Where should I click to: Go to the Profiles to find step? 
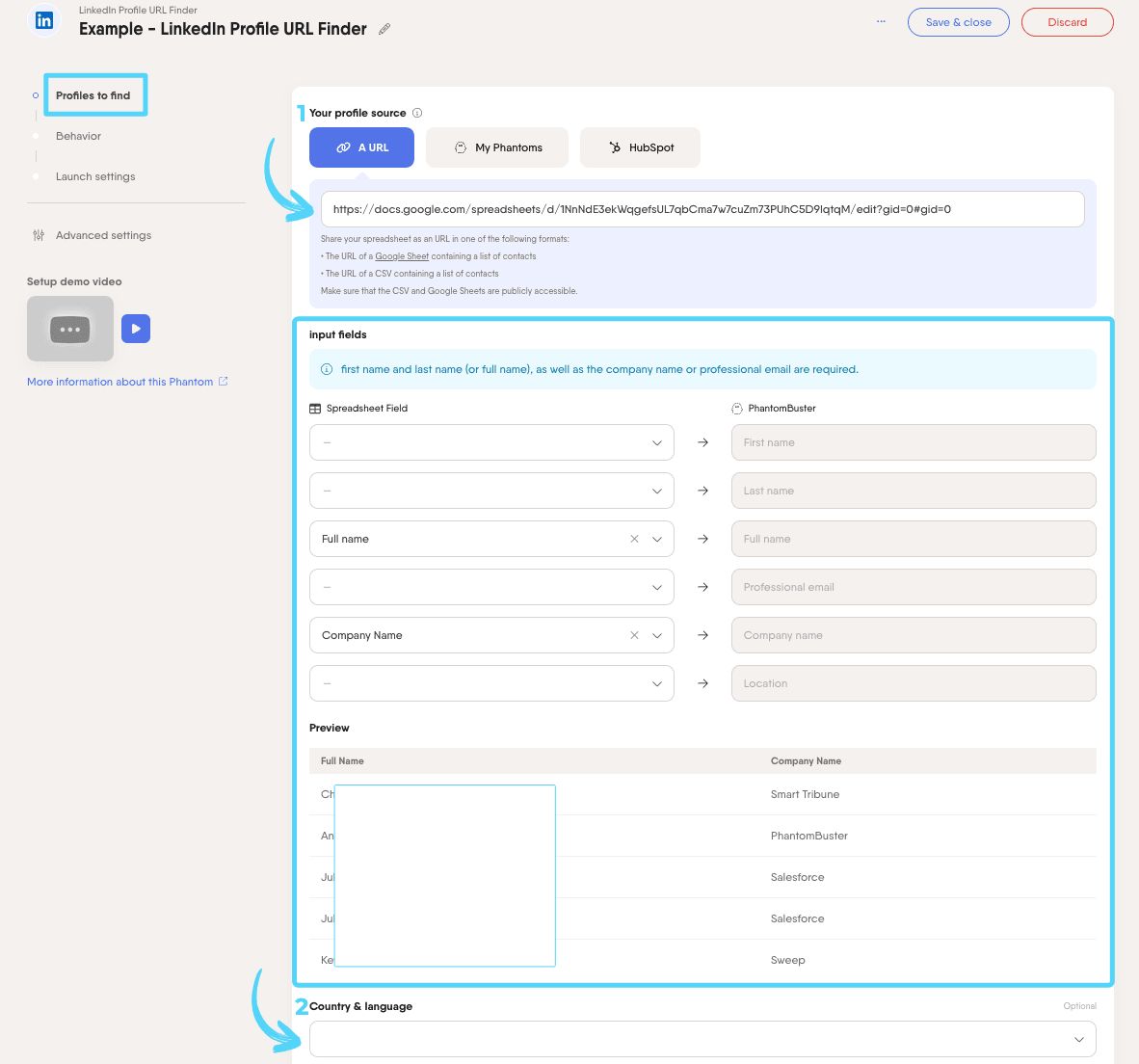coord(93,95)
